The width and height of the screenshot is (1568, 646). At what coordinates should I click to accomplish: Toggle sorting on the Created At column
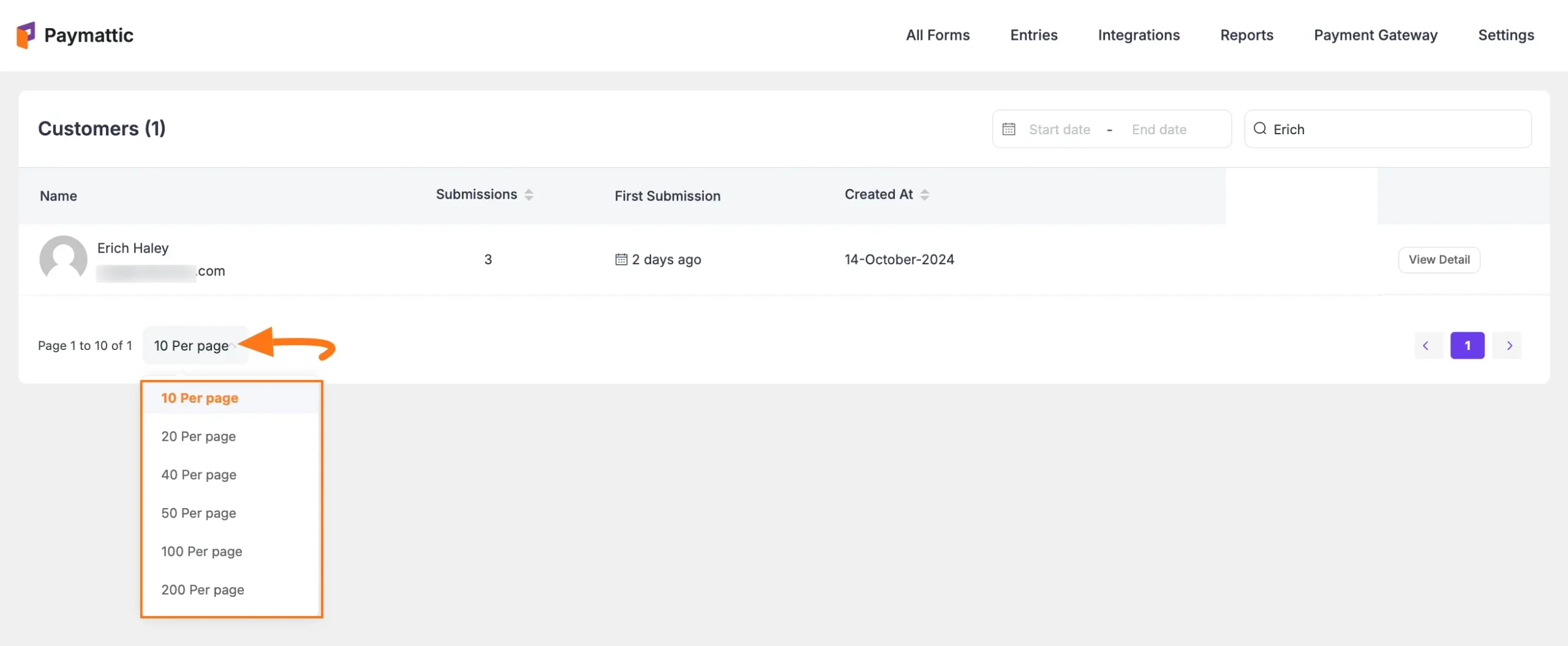pos(925,194)
